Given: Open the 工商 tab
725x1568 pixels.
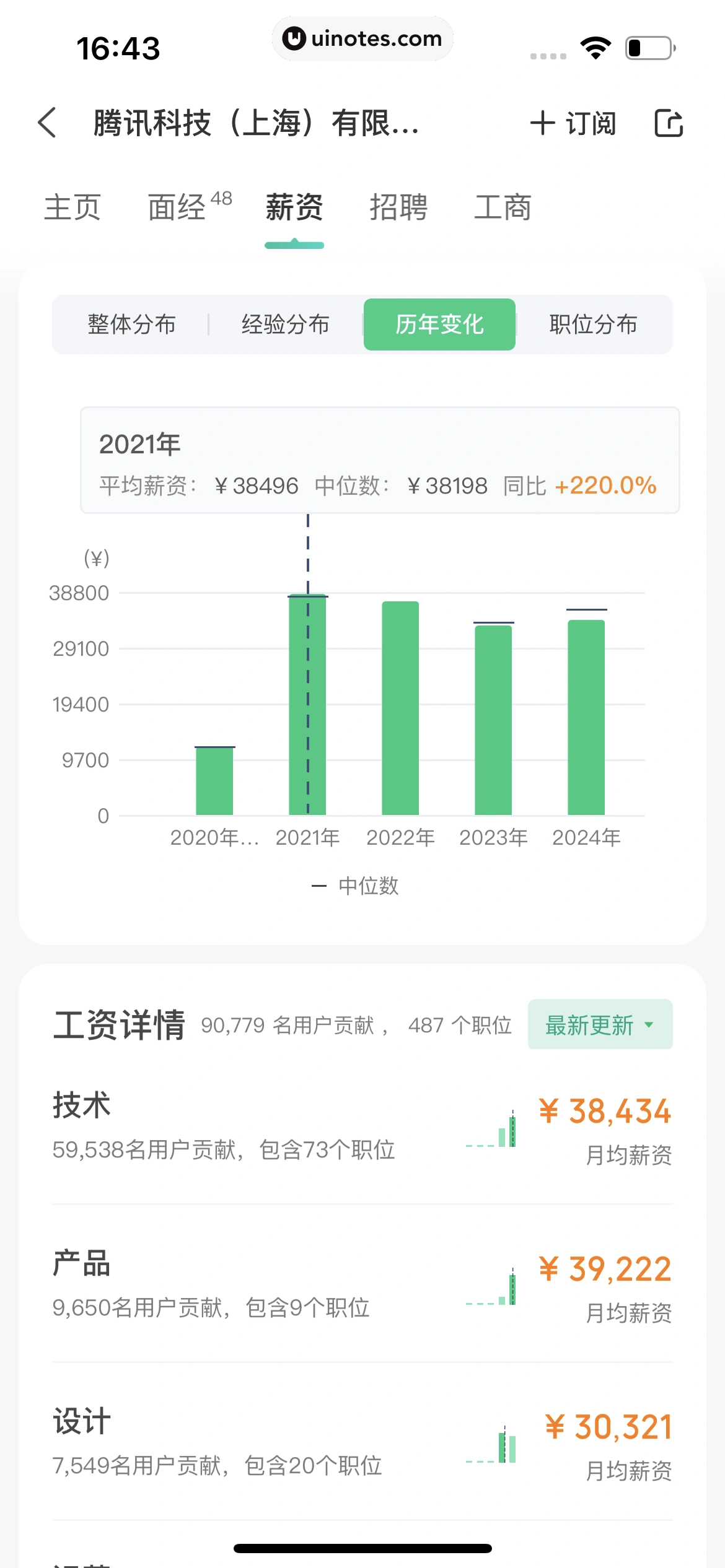Looking at the screenshot, I should (503, 207).
